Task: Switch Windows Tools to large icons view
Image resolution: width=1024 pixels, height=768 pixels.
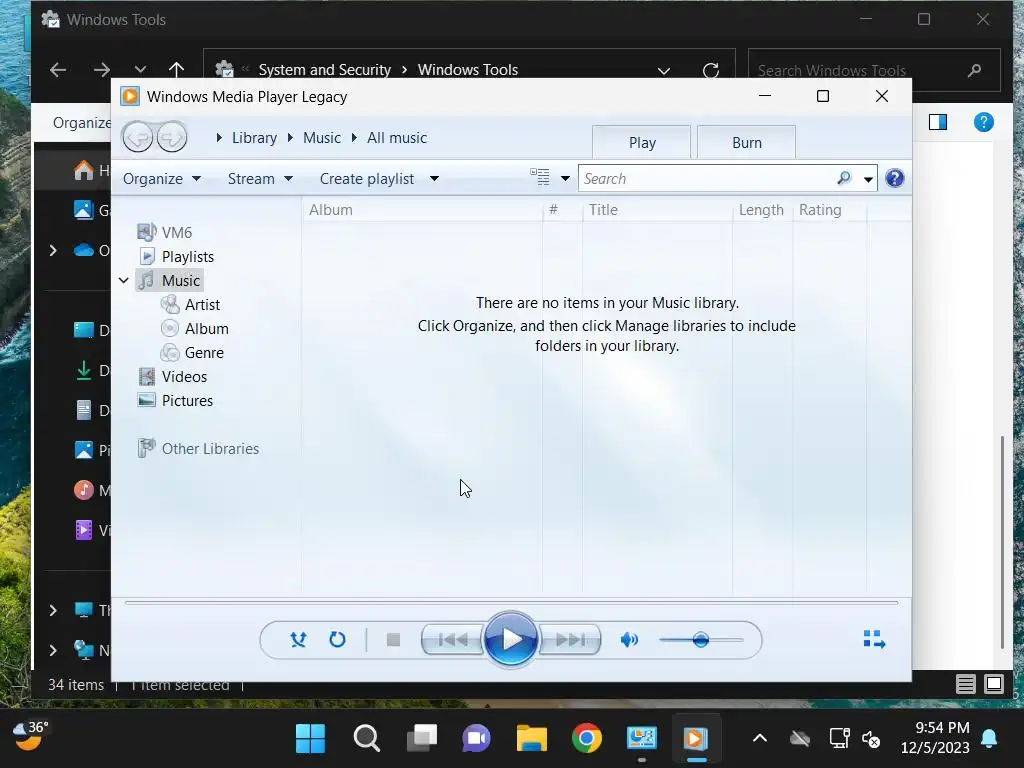Action: pyautogui.click(x=994, y=684)
